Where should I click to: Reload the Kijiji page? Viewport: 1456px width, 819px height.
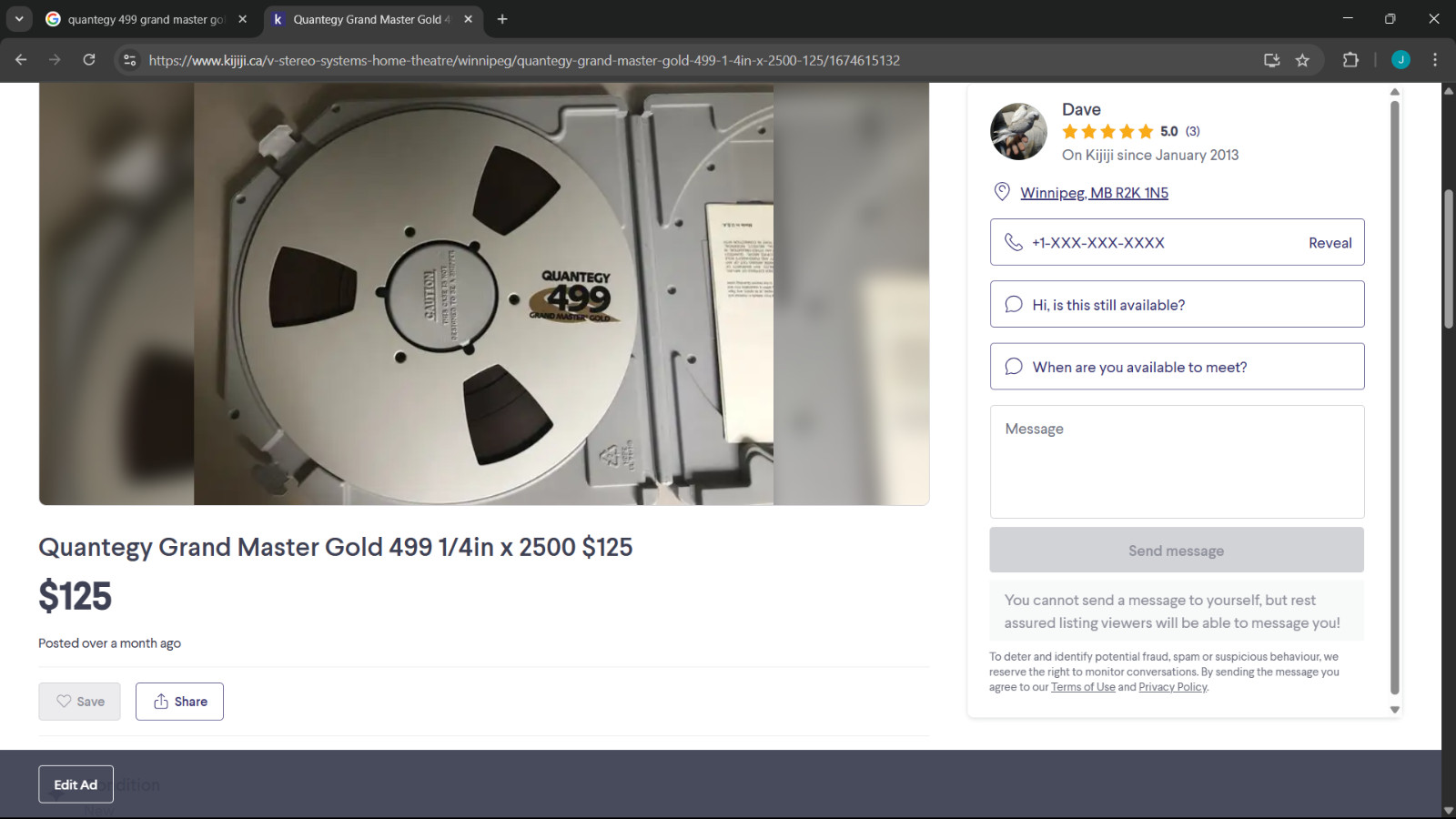pyautogui.click(x=89, y=60)
